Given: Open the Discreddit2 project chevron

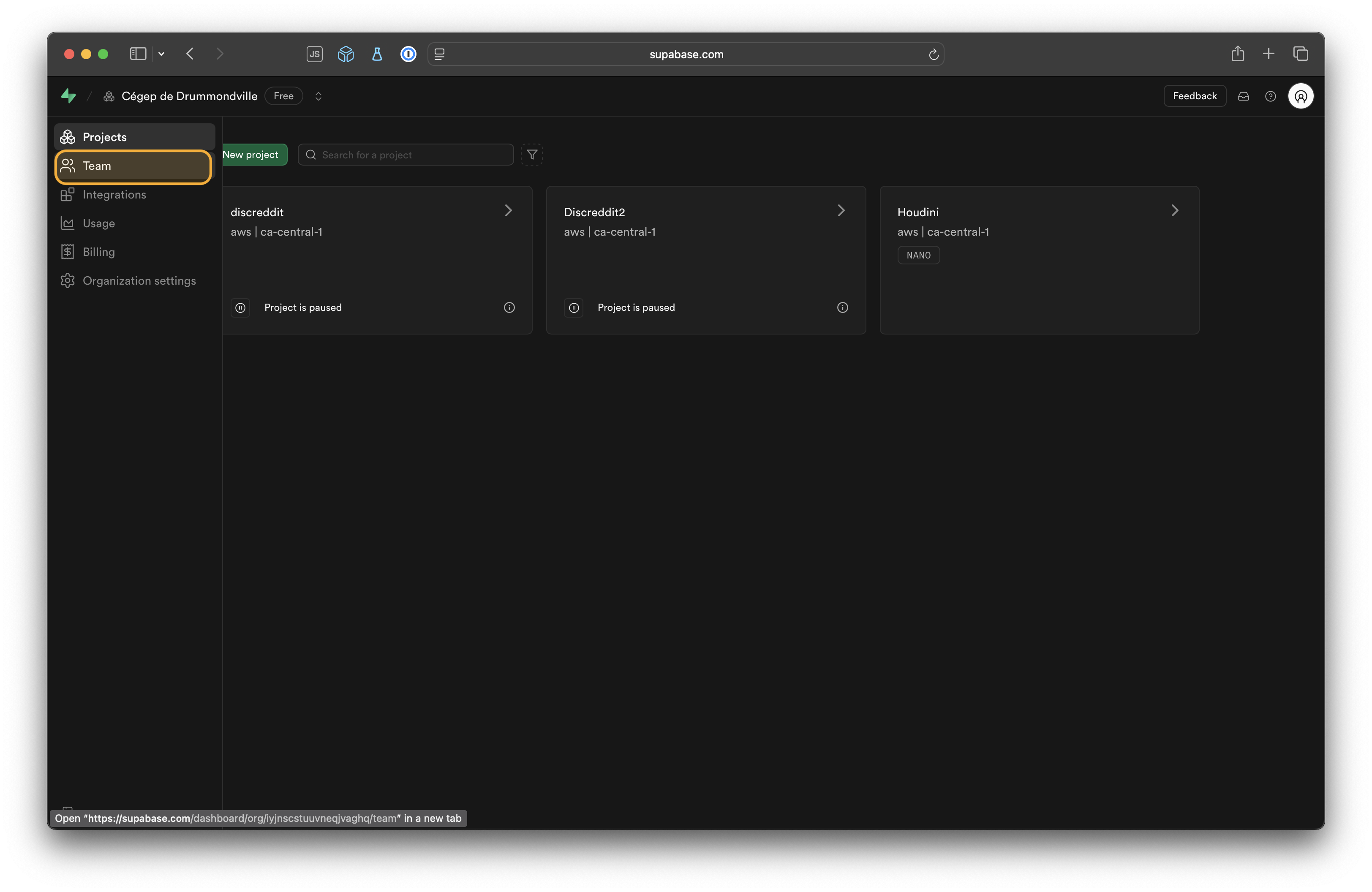Looking at the screenshot, I should pos(841,211).
